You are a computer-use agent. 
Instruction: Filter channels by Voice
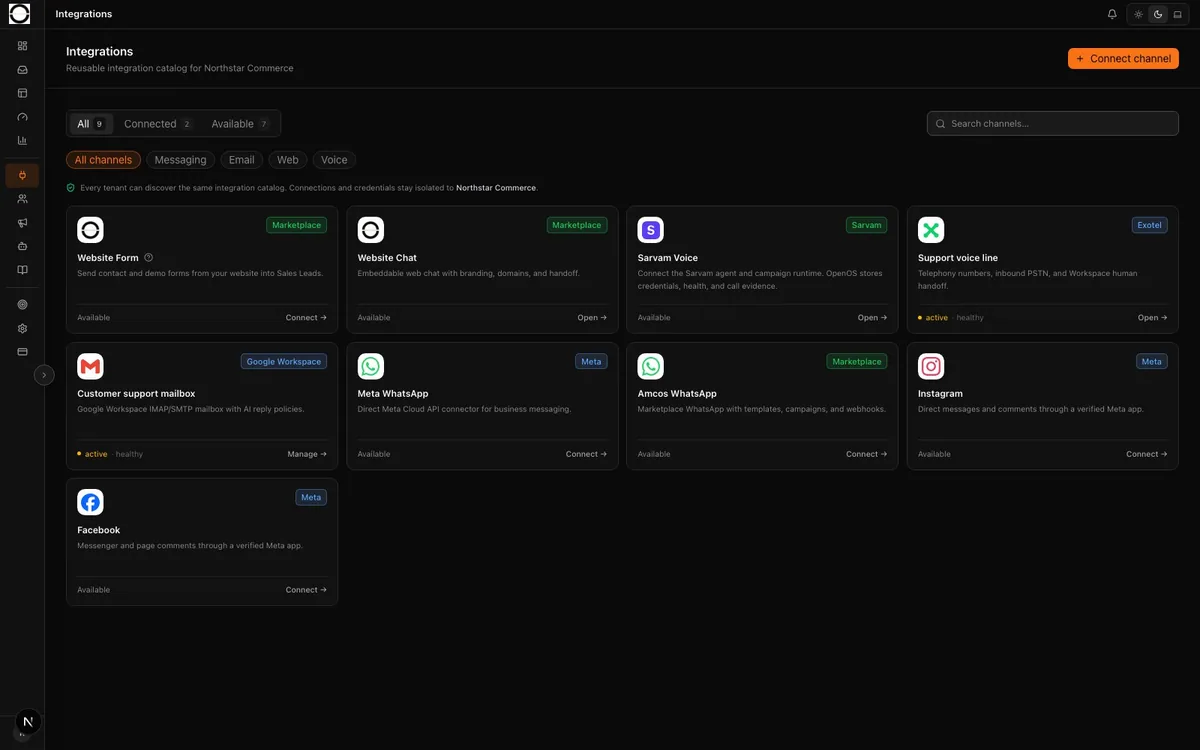334,160
